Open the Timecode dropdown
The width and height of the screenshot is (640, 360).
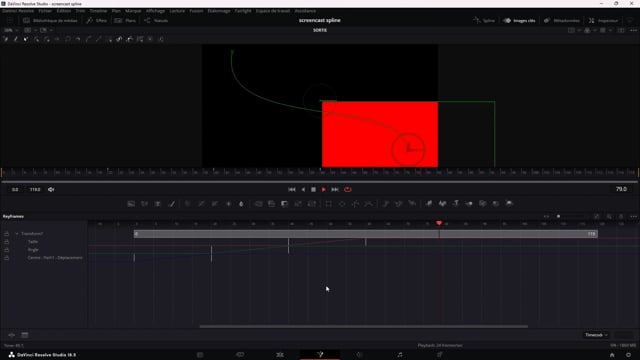(596, 335)
